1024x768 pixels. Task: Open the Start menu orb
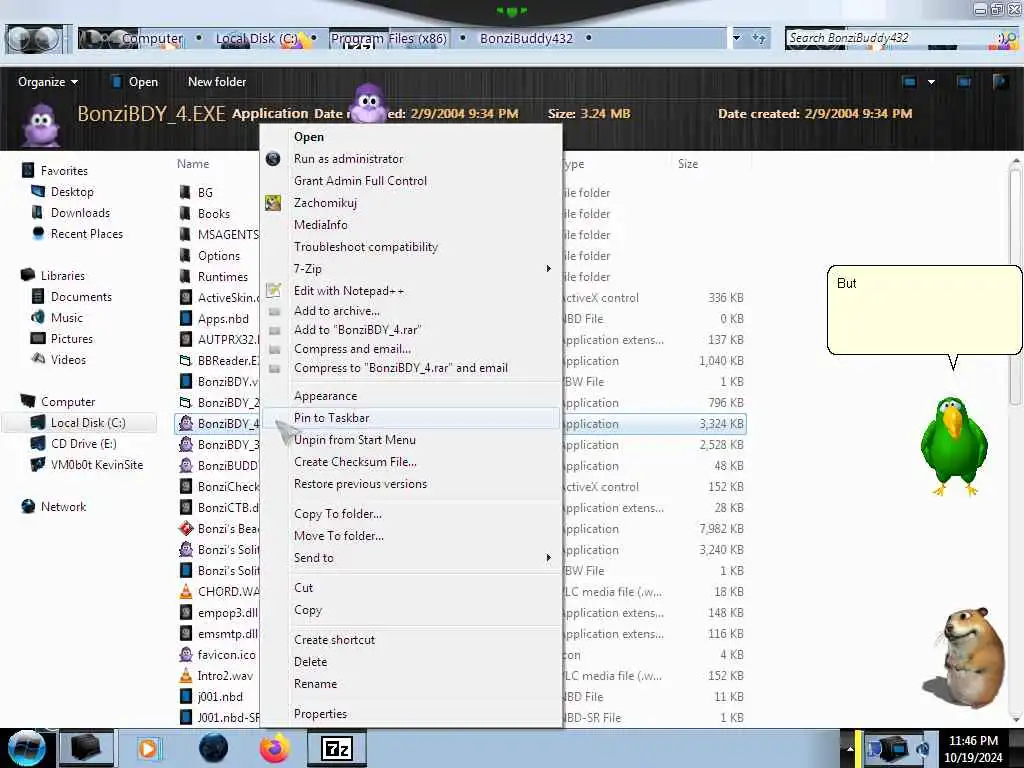(26, 748)
